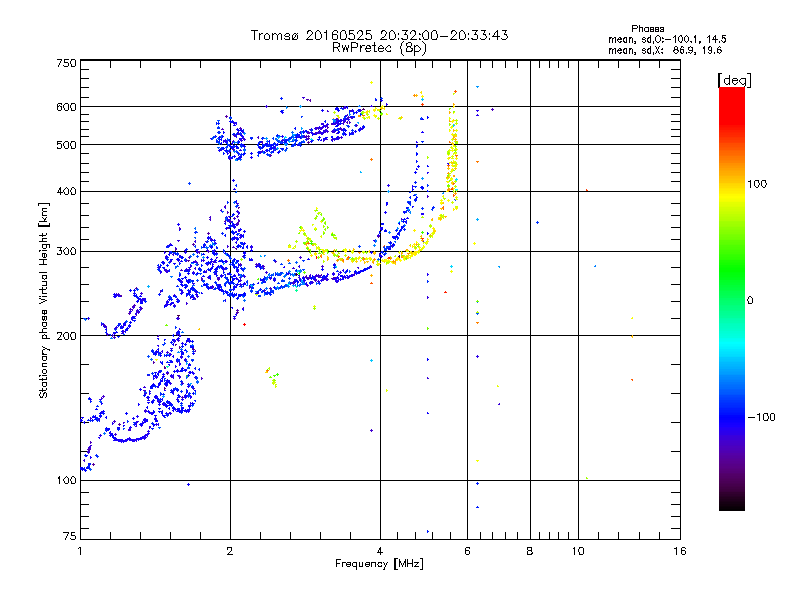Click the plot title 'Tromsø 20160525 20:32:00-20:33:43'
The width and height of the screenshot is (800, 600).
point(379,35)
